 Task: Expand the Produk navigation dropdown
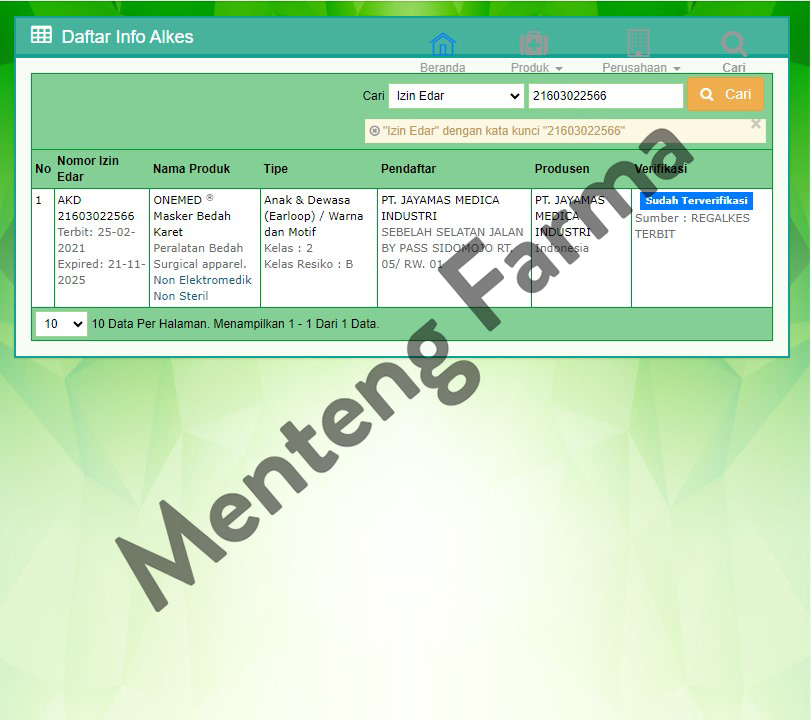click(x=535, y=67)
